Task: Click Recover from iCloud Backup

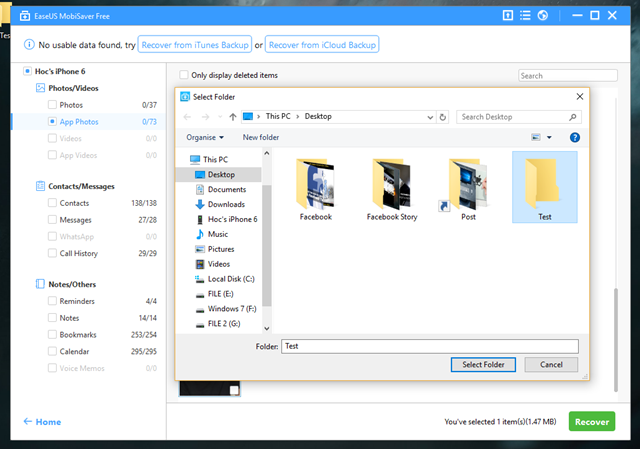Action: click(x=322, y=44)
